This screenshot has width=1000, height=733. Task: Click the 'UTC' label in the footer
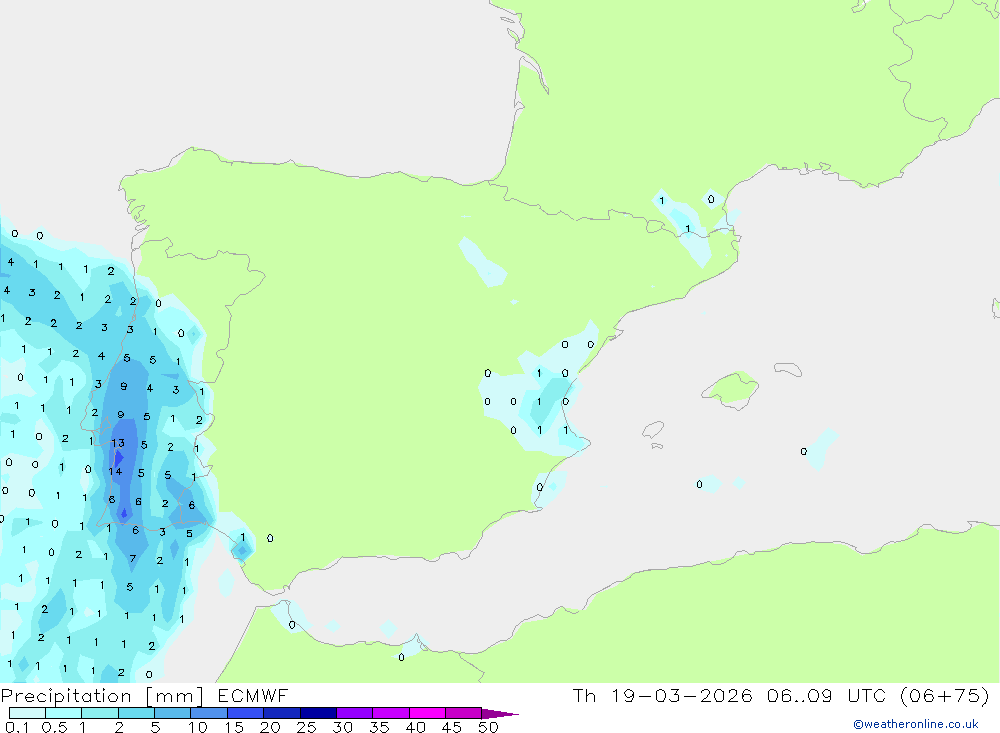[x=867, y=695]
